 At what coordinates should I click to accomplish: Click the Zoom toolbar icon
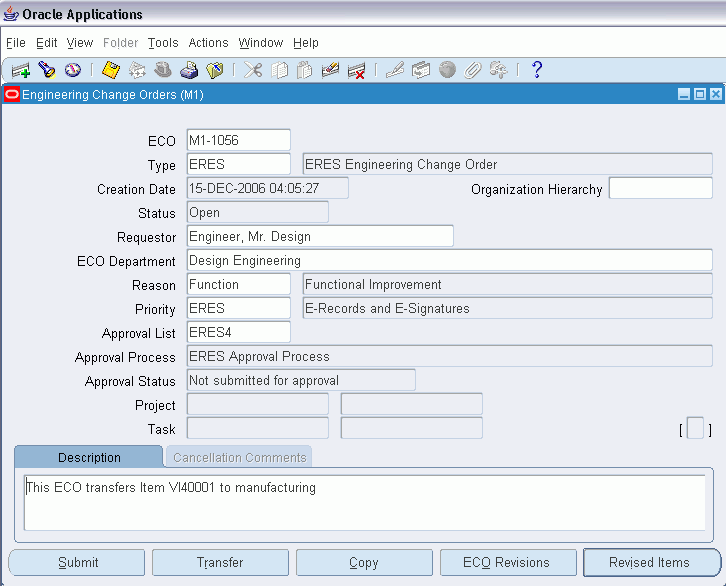(x=421, y=70)
